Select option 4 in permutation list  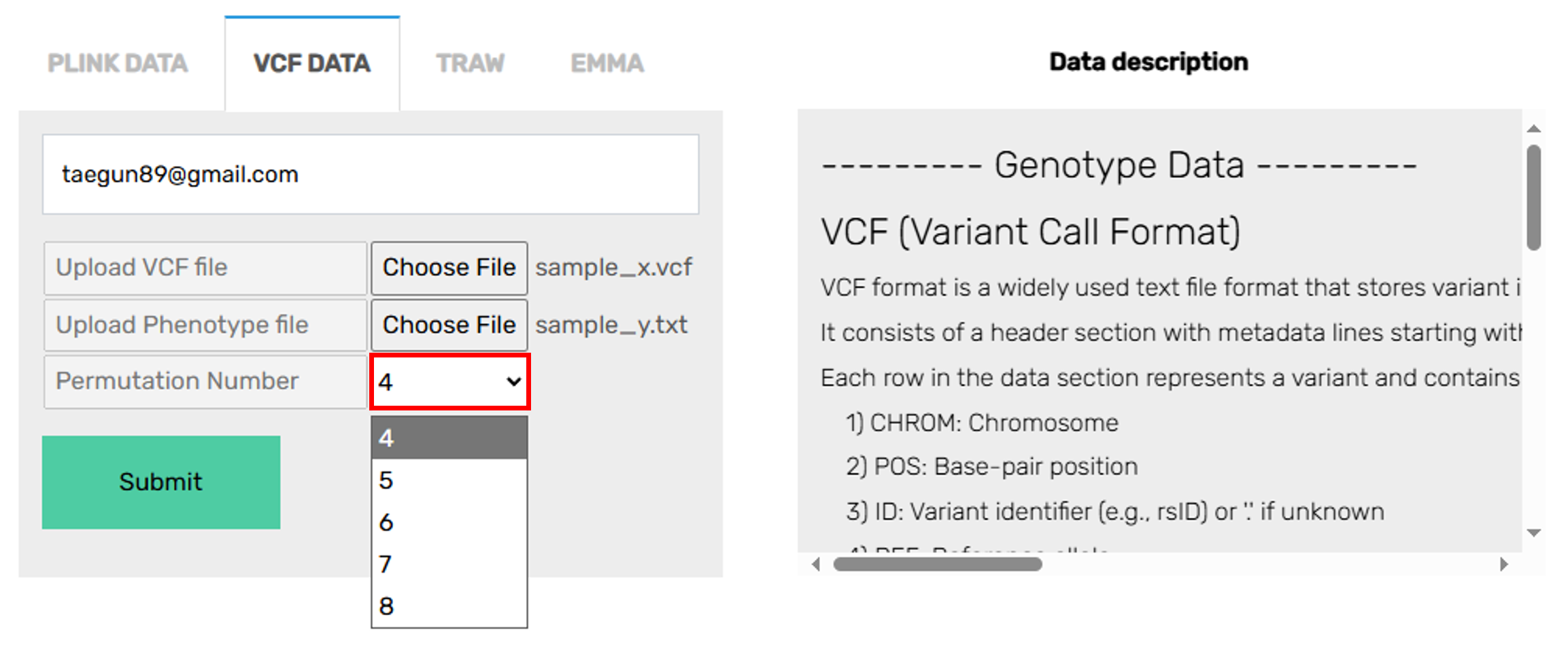click(x=449, y=438)
